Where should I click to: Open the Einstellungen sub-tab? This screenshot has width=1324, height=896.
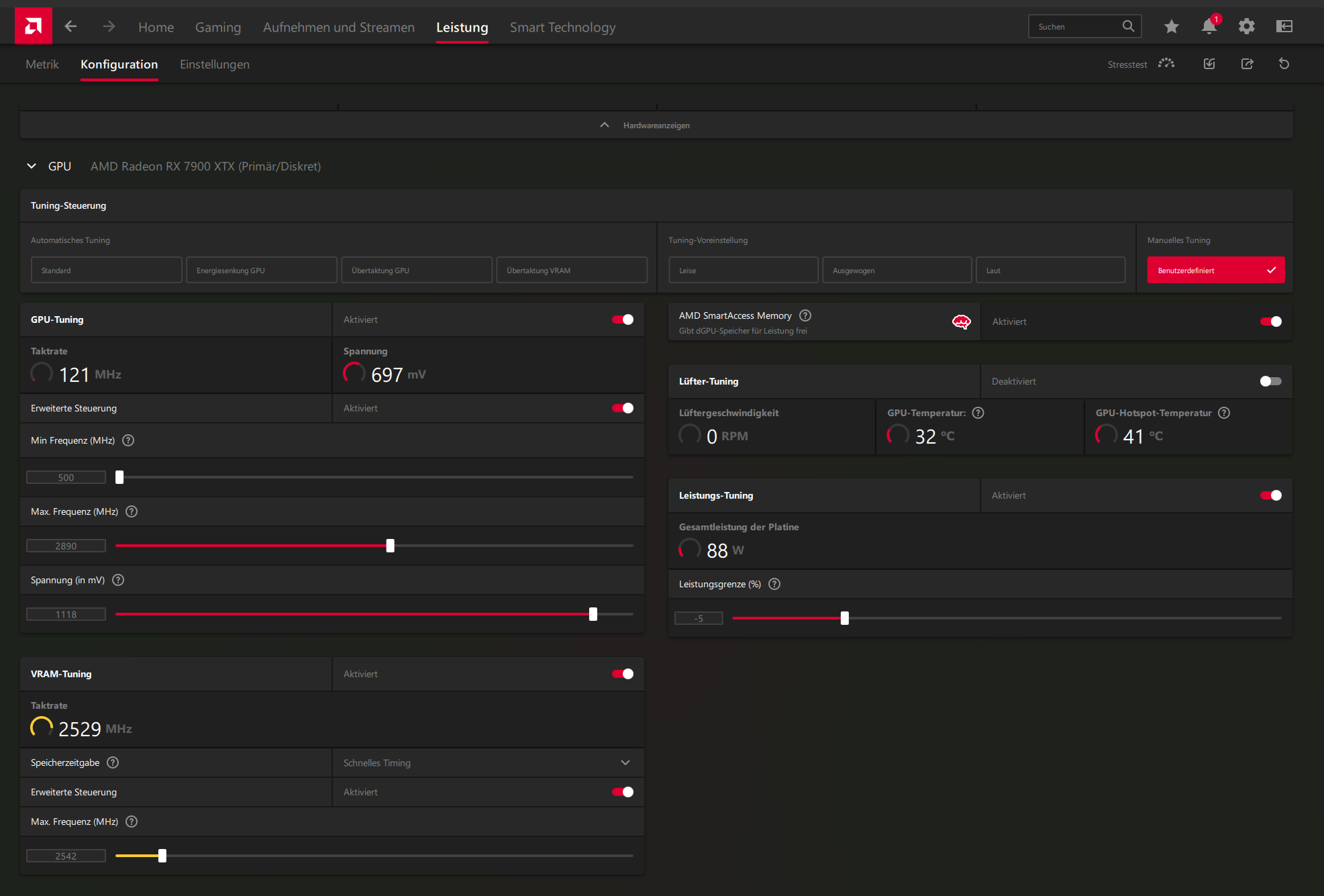tap(214, 64)
